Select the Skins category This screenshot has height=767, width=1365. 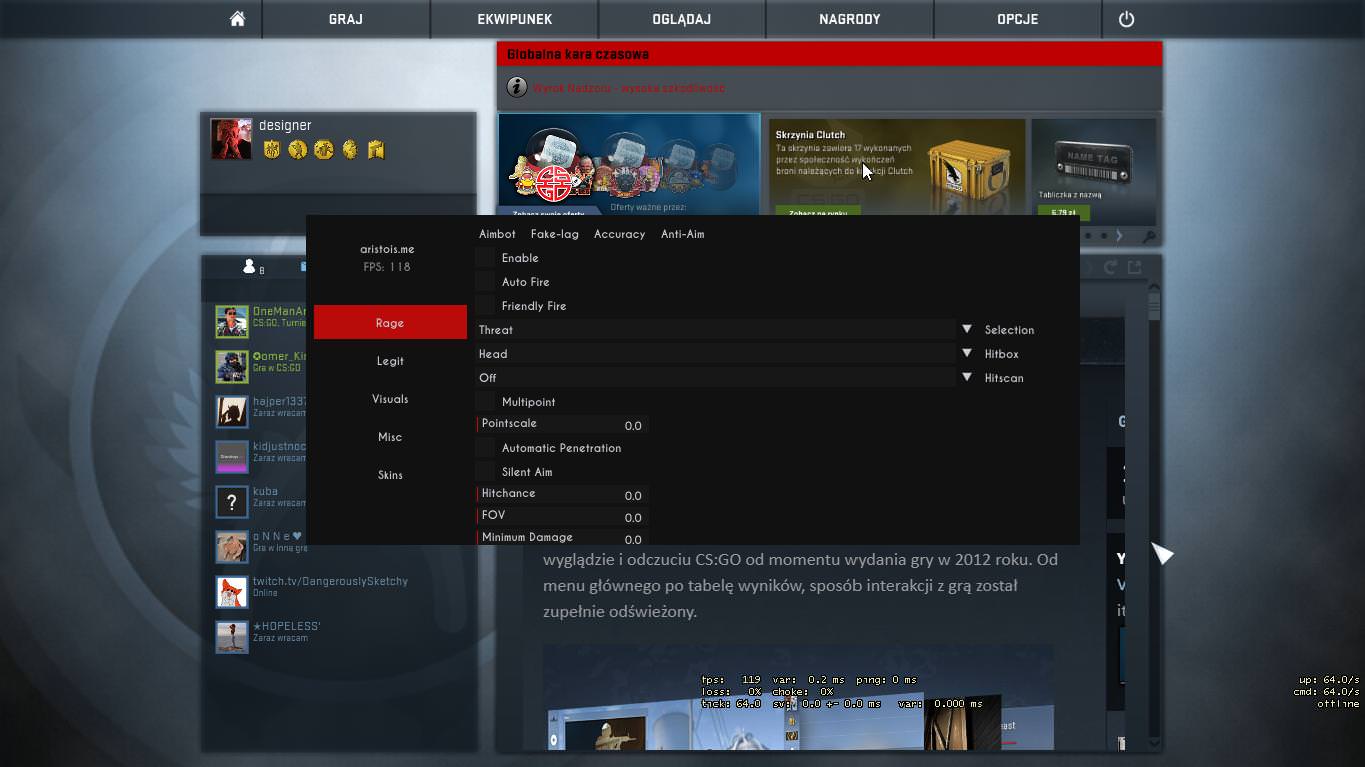pos(390,474)
